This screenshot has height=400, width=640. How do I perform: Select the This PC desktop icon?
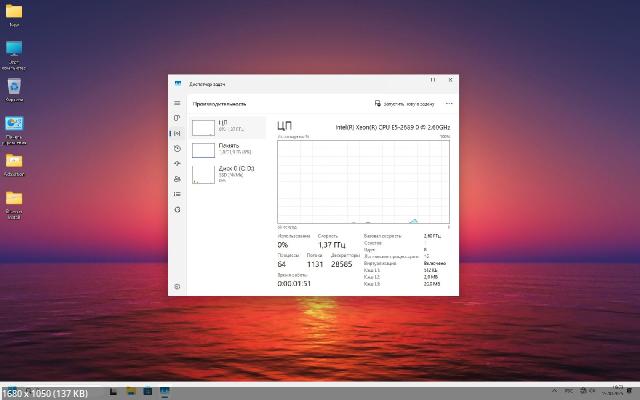(14, 51)
